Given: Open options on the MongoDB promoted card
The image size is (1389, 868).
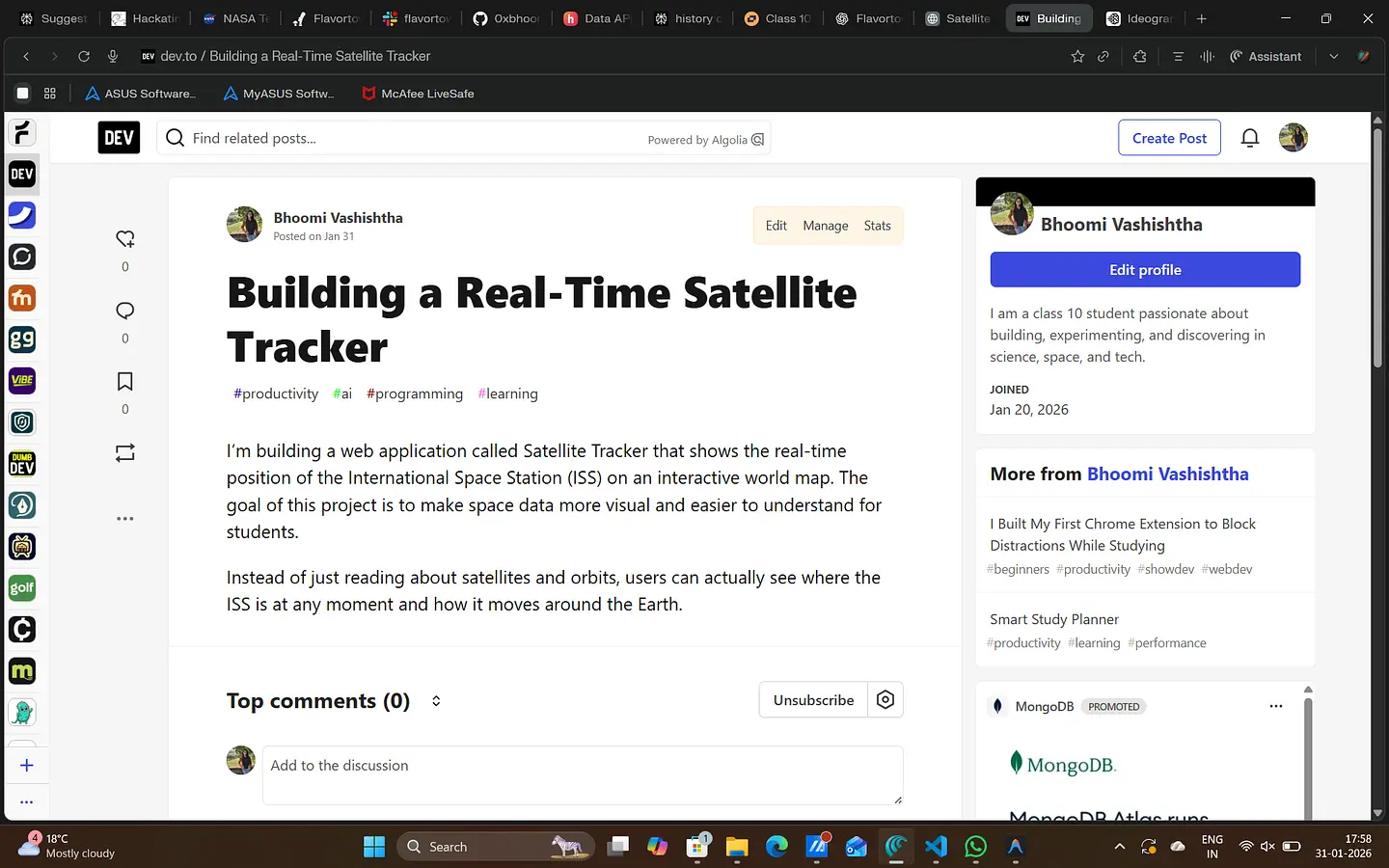Looking at the screenshot, I should (x=1275, y=706).
